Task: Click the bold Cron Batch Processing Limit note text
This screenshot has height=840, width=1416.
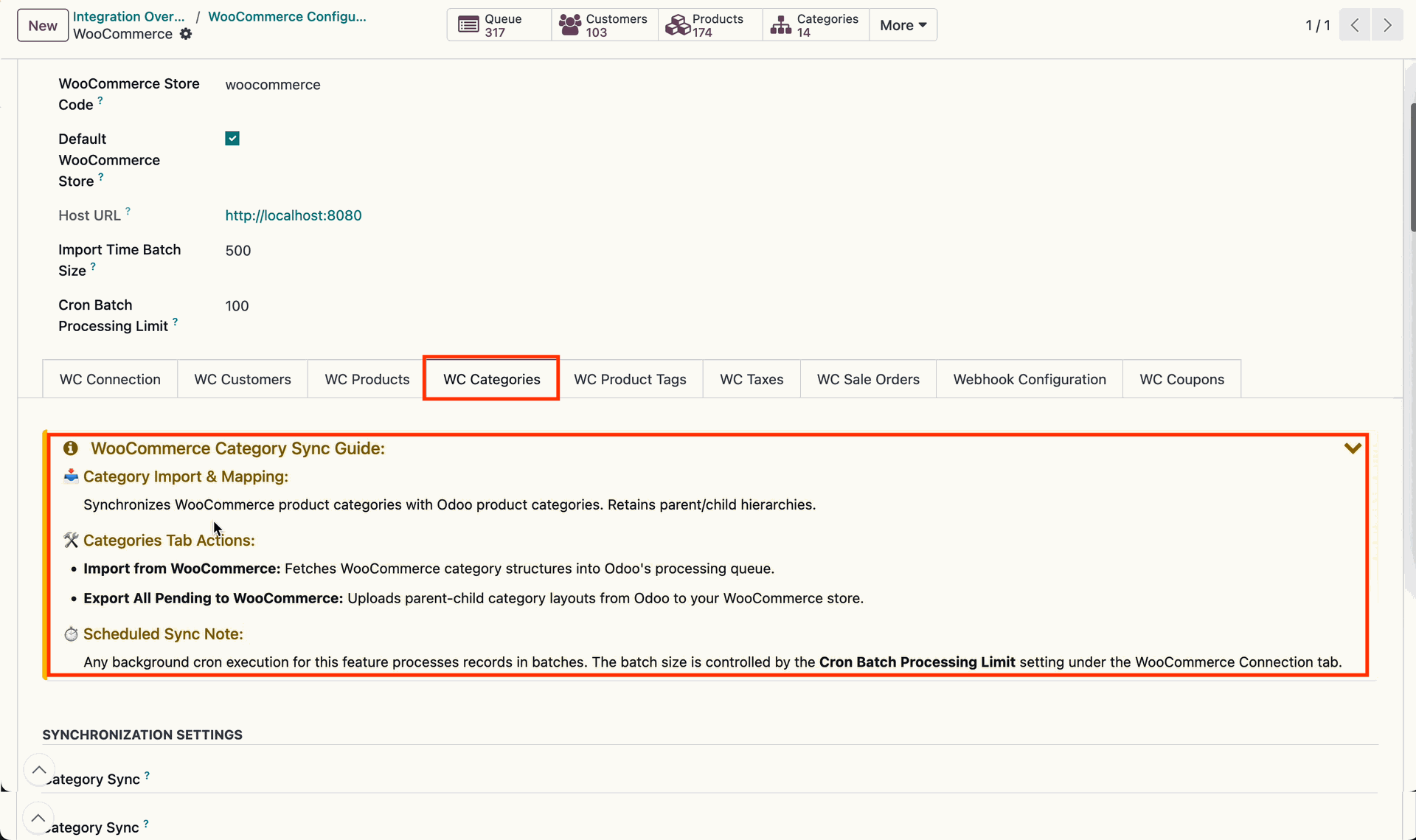Action: pyautogui.click(x=917, y=662)
